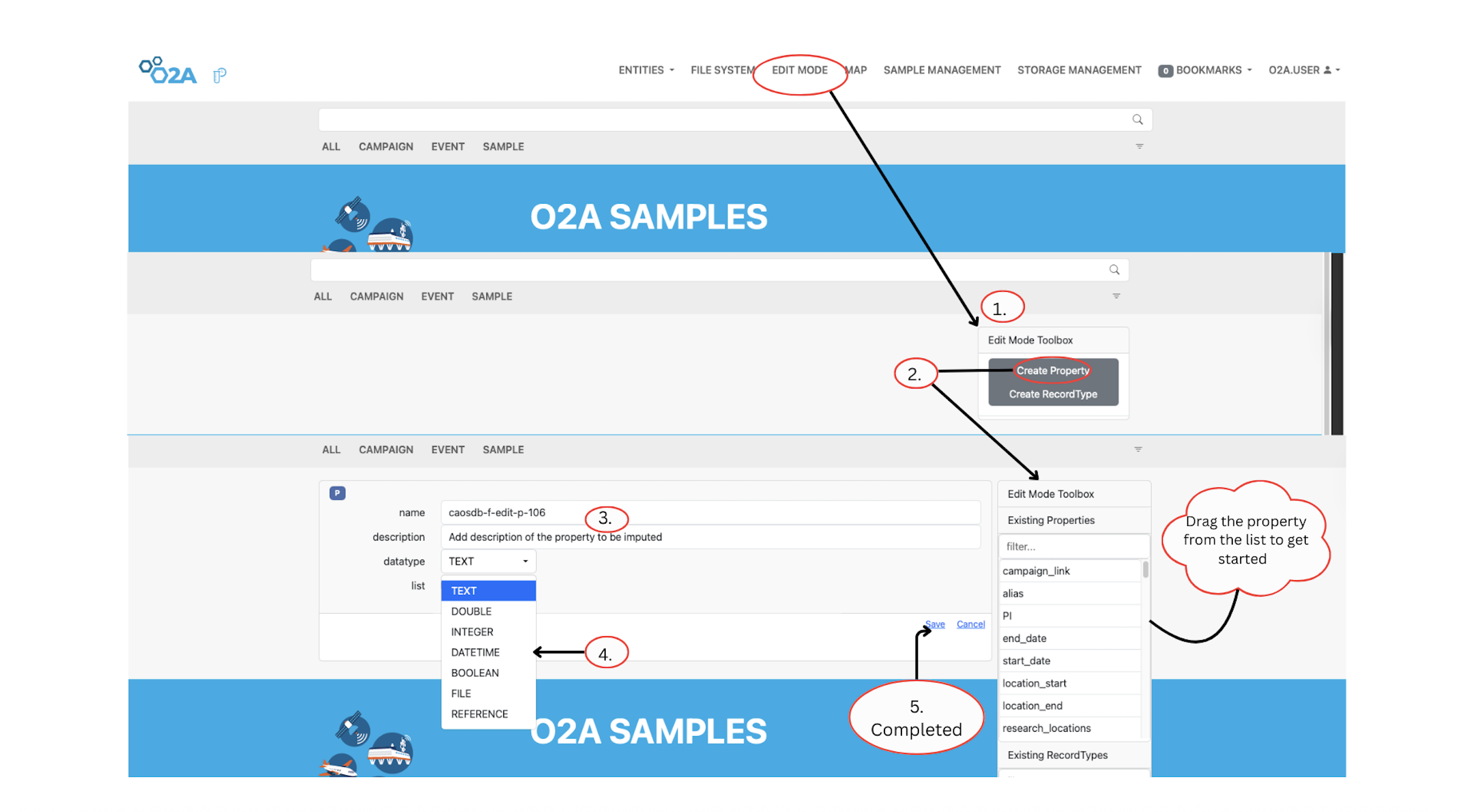Click the Existing Properties list scrollbar
Screen dimensions: 1459x812
pos(1145,570)
